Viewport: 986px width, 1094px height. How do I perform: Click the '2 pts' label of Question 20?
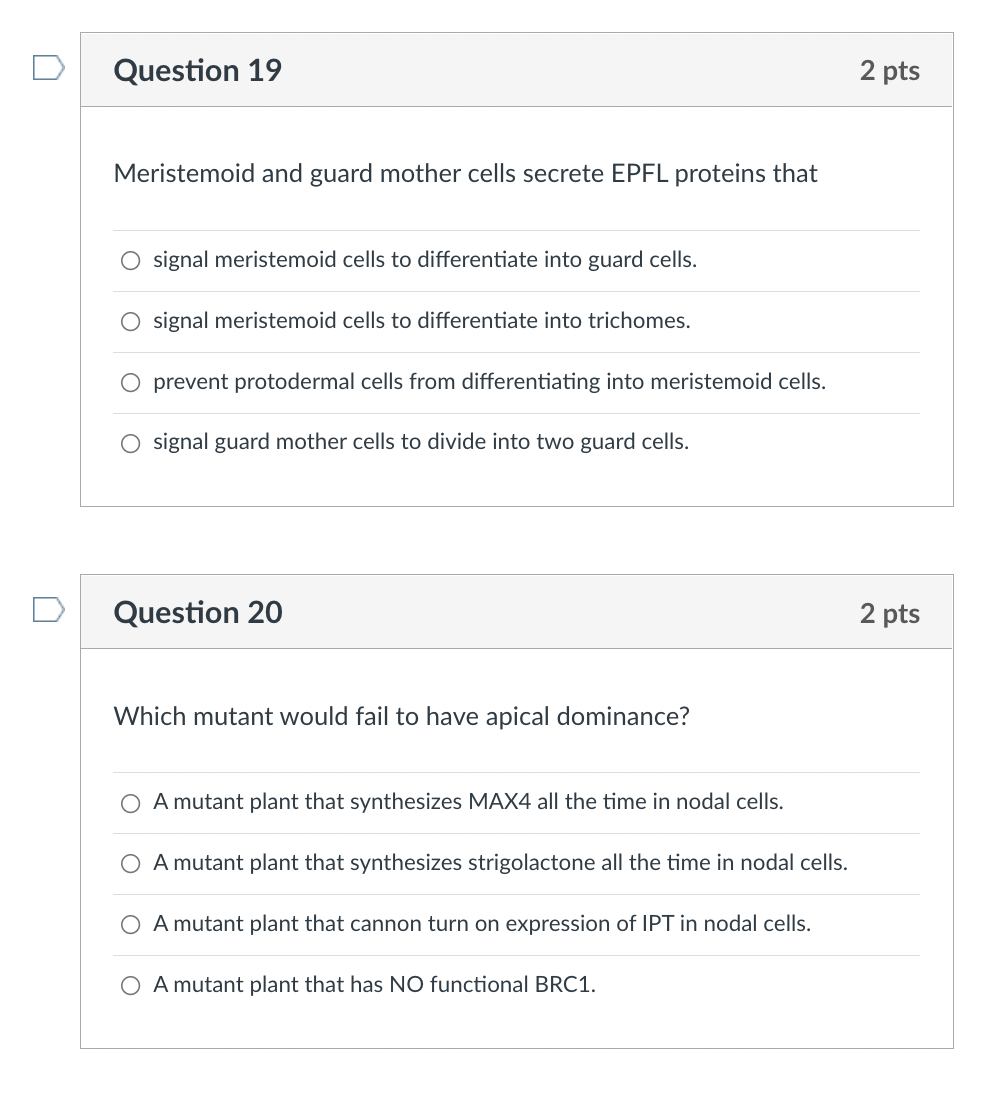(890, 613)
